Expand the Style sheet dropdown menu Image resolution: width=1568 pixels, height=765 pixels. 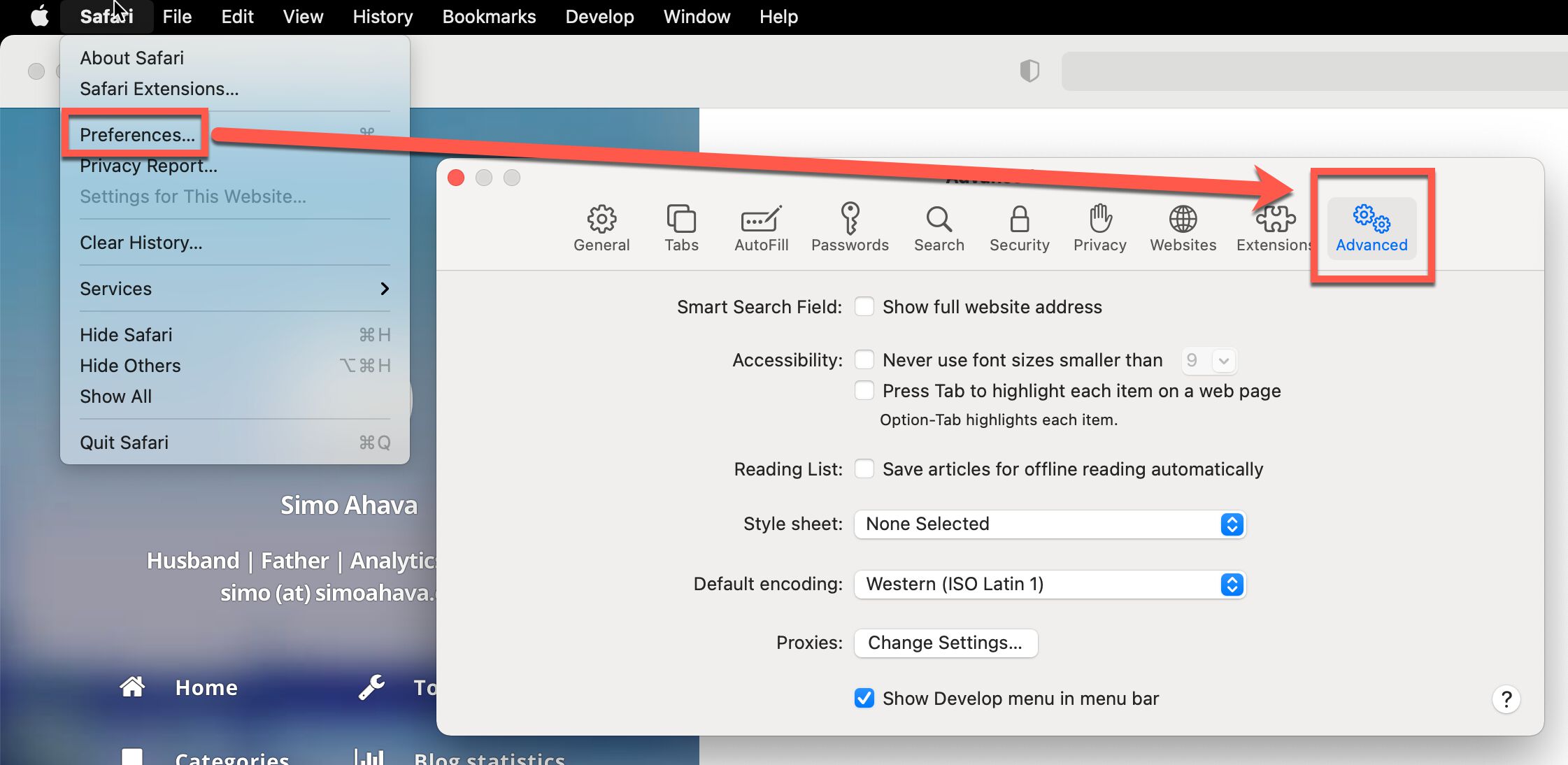pyautogui.click(x=1232, y=523)
